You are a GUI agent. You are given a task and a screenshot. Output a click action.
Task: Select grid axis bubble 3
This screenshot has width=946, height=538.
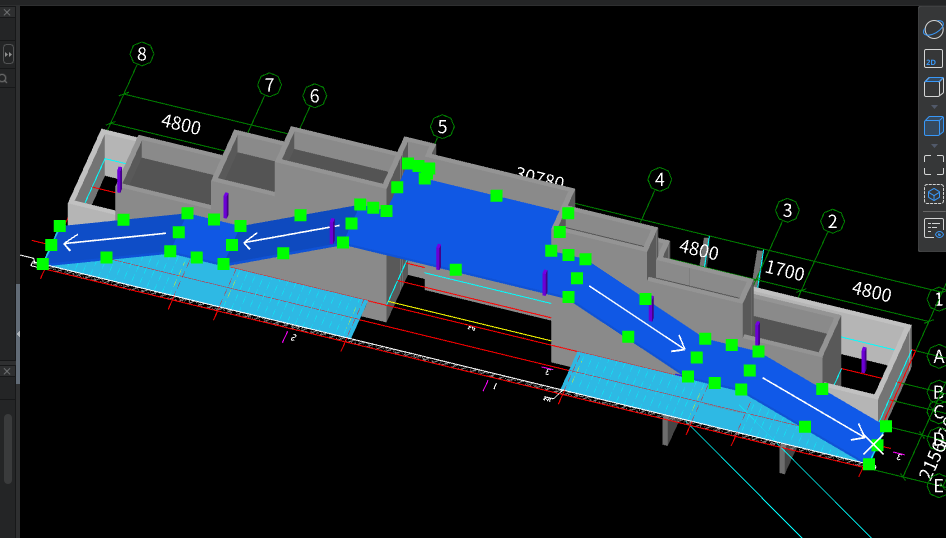click(x=787, y=210)
